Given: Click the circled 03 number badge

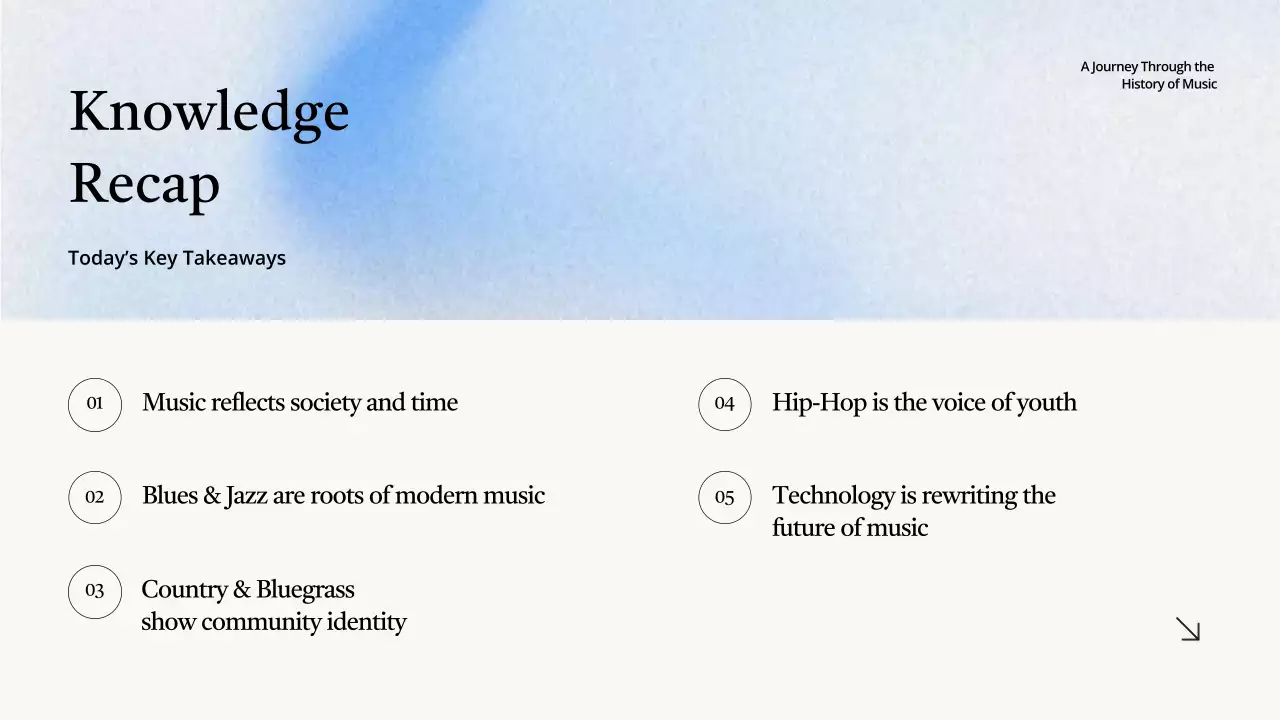Looking at the screenshot, I should click(x=95, y=591).
